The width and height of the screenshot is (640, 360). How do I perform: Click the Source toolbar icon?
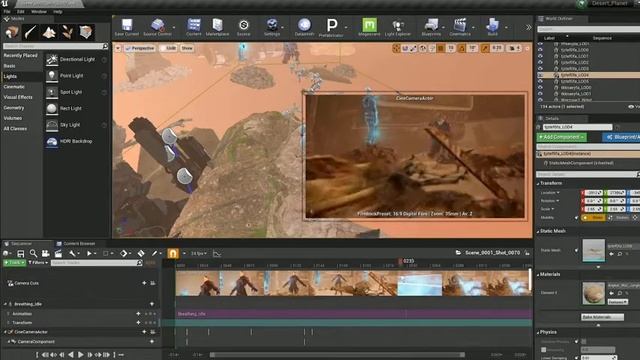point(244,27)
